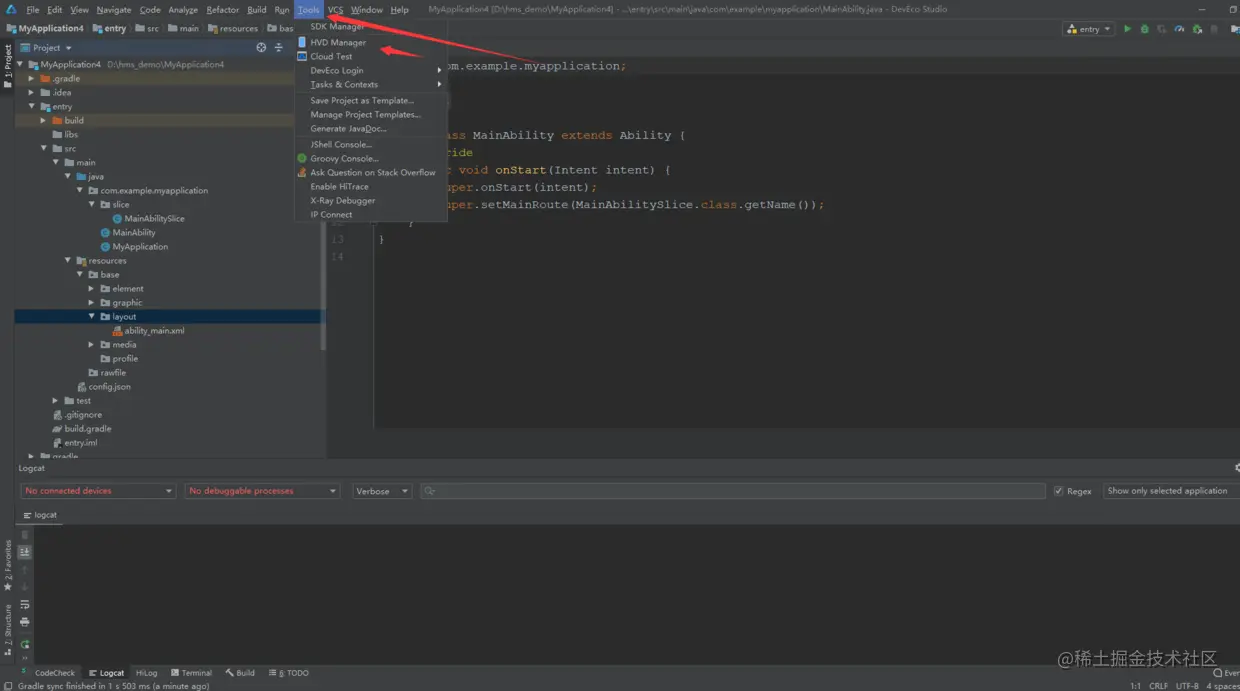Open the Verbose log level dropdown
Image resolution: width=1240 pixels, height=691 pixels.
tap(381, 491)
